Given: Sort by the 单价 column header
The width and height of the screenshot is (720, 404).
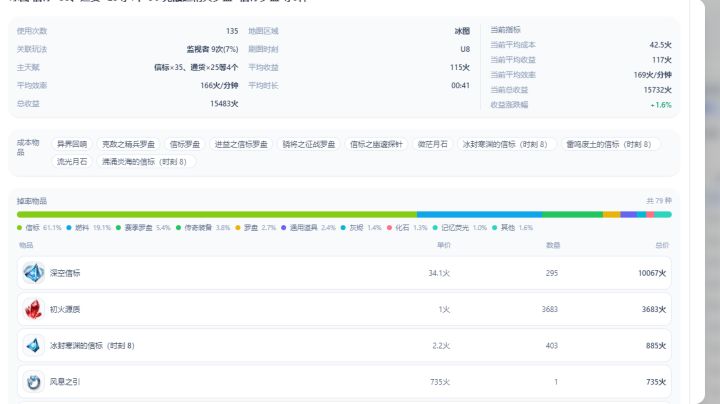Looking at the screenshot, I should coord(444,245).
